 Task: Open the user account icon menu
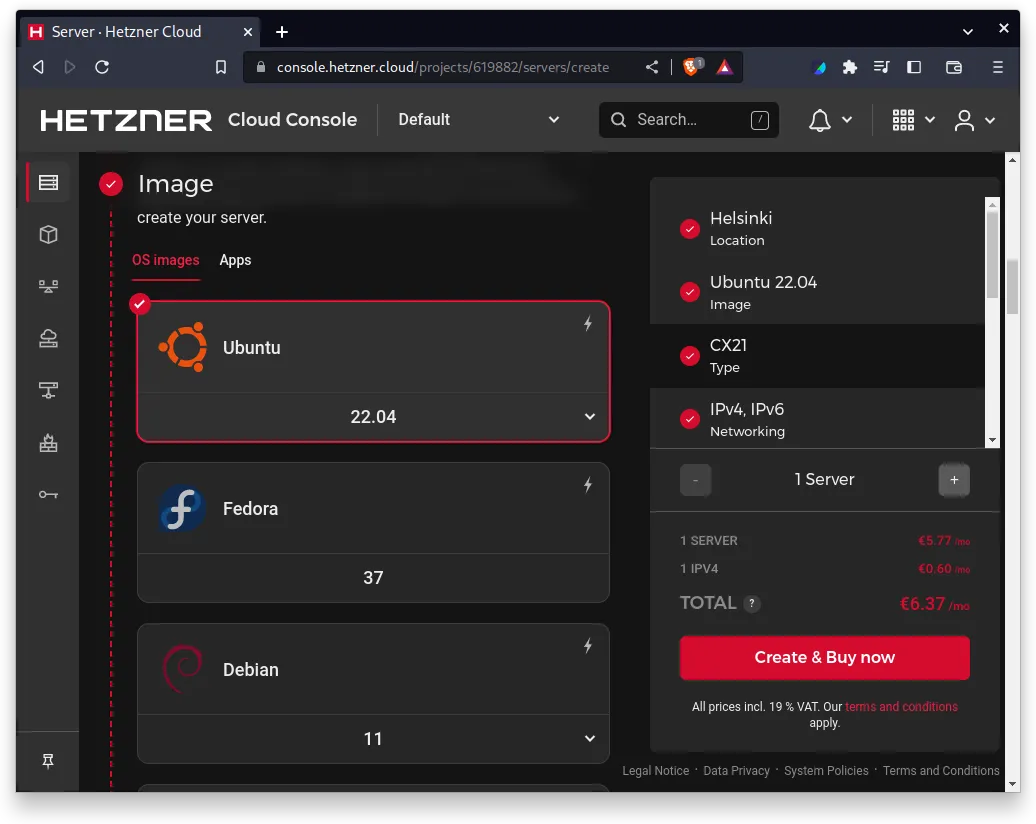(x=964, y=120)
